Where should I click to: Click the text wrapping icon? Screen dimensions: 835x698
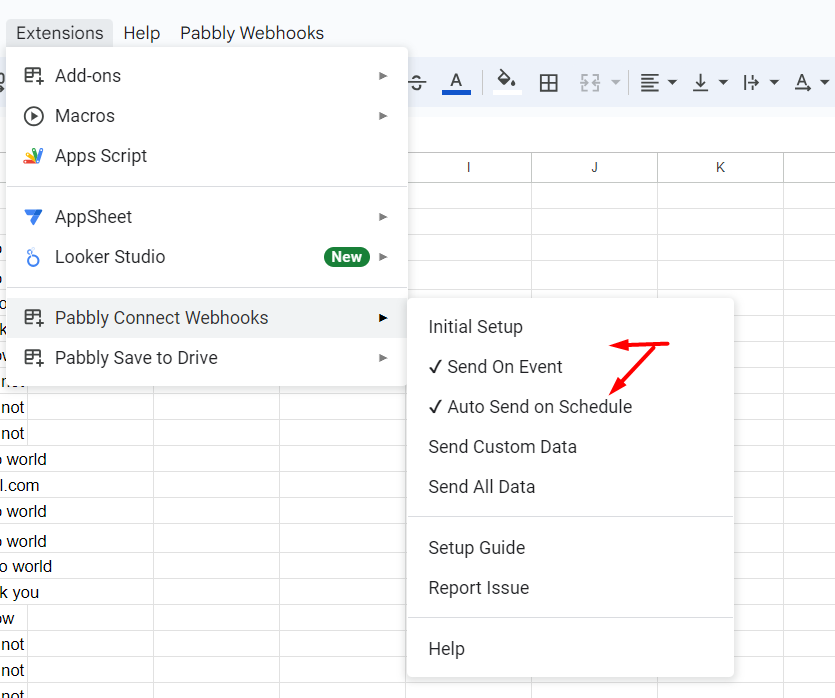click(751, 83)
